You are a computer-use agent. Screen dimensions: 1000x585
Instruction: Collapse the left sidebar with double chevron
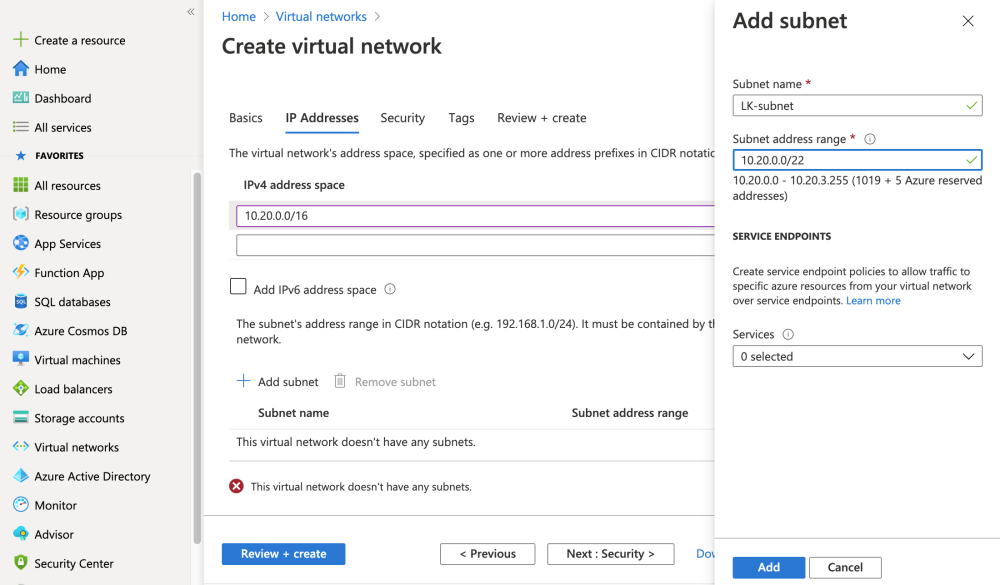[x=190, y=12]
